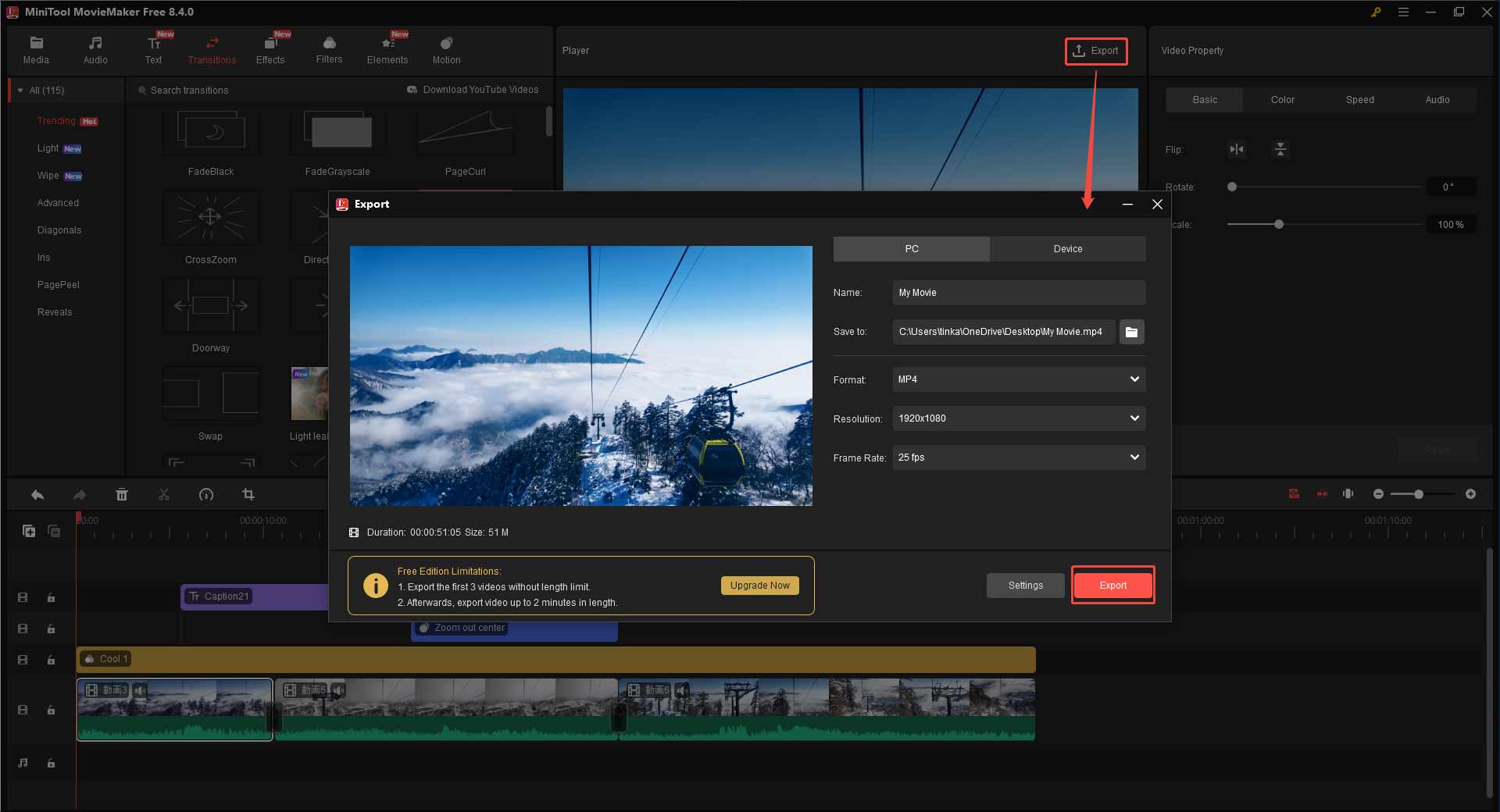Viewport: 1500px width, 812px height.
Task: Open the Frame Rate 25 fps dropdown
Action: tap(1018, 458)
